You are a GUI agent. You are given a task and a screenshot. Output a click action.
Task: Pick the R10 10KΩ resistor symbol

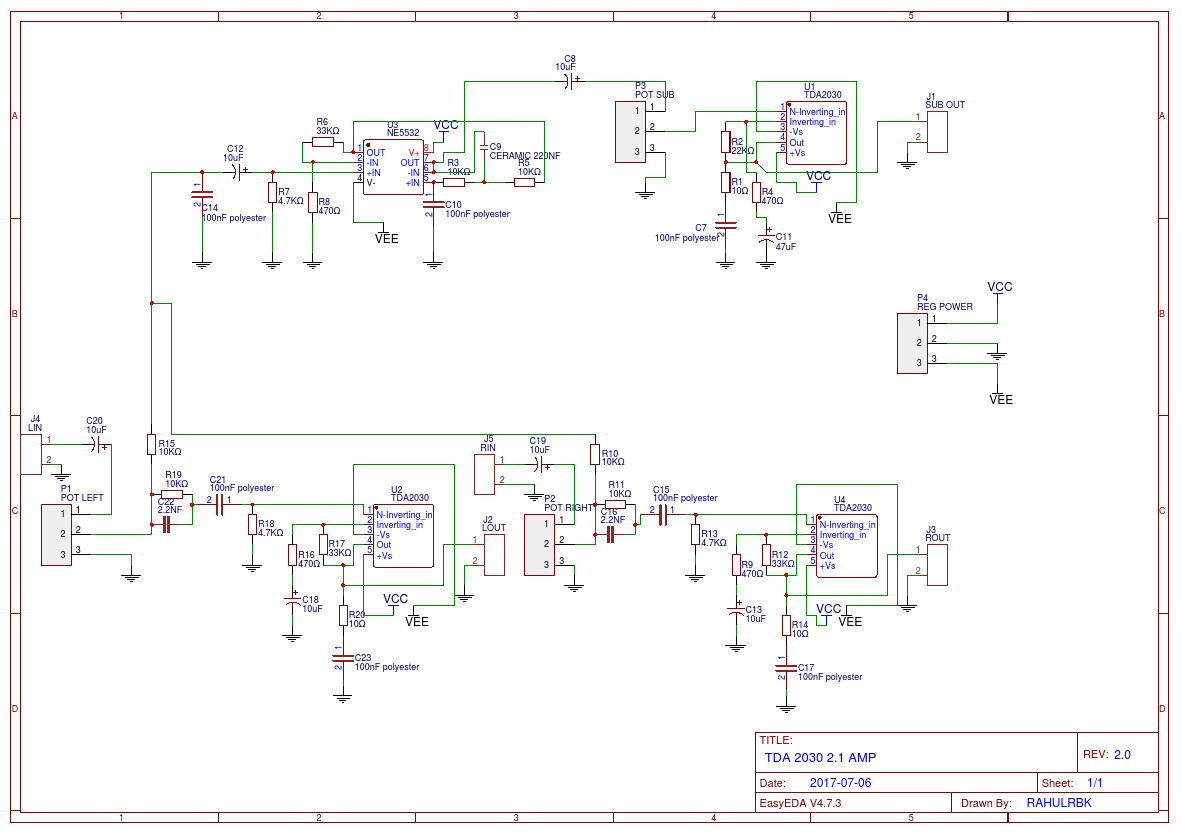[595, 454]
